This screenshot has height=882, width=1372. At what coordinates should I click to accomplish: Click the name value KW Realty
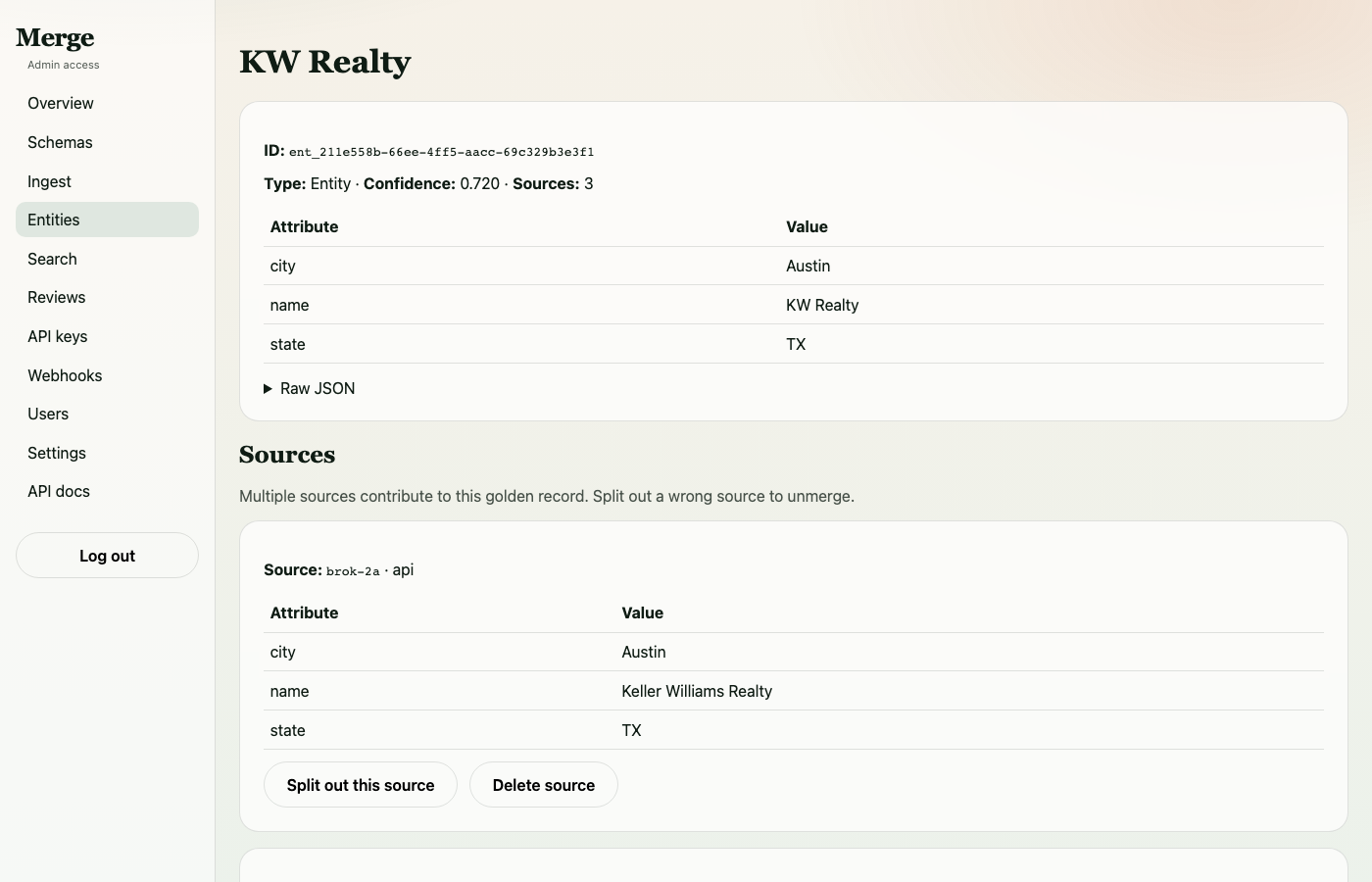pyautogui.click(x=822, y=305)
